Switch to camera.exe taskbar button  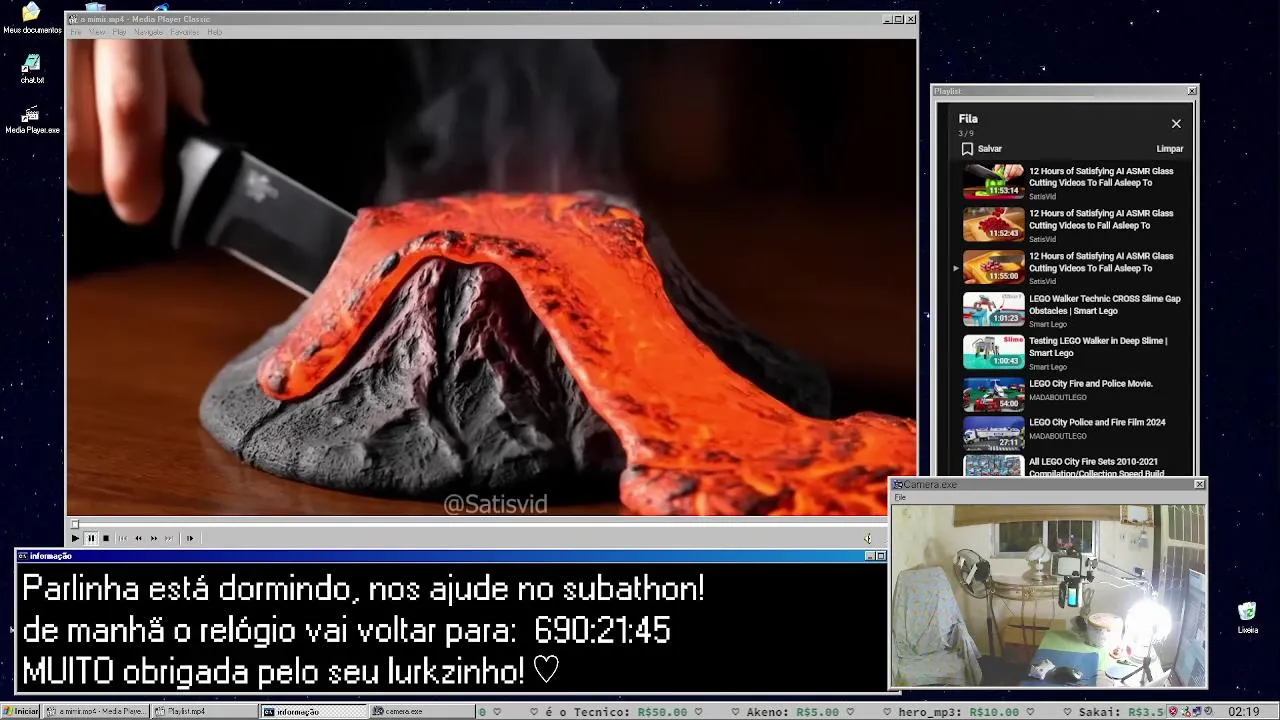[421, 711]
